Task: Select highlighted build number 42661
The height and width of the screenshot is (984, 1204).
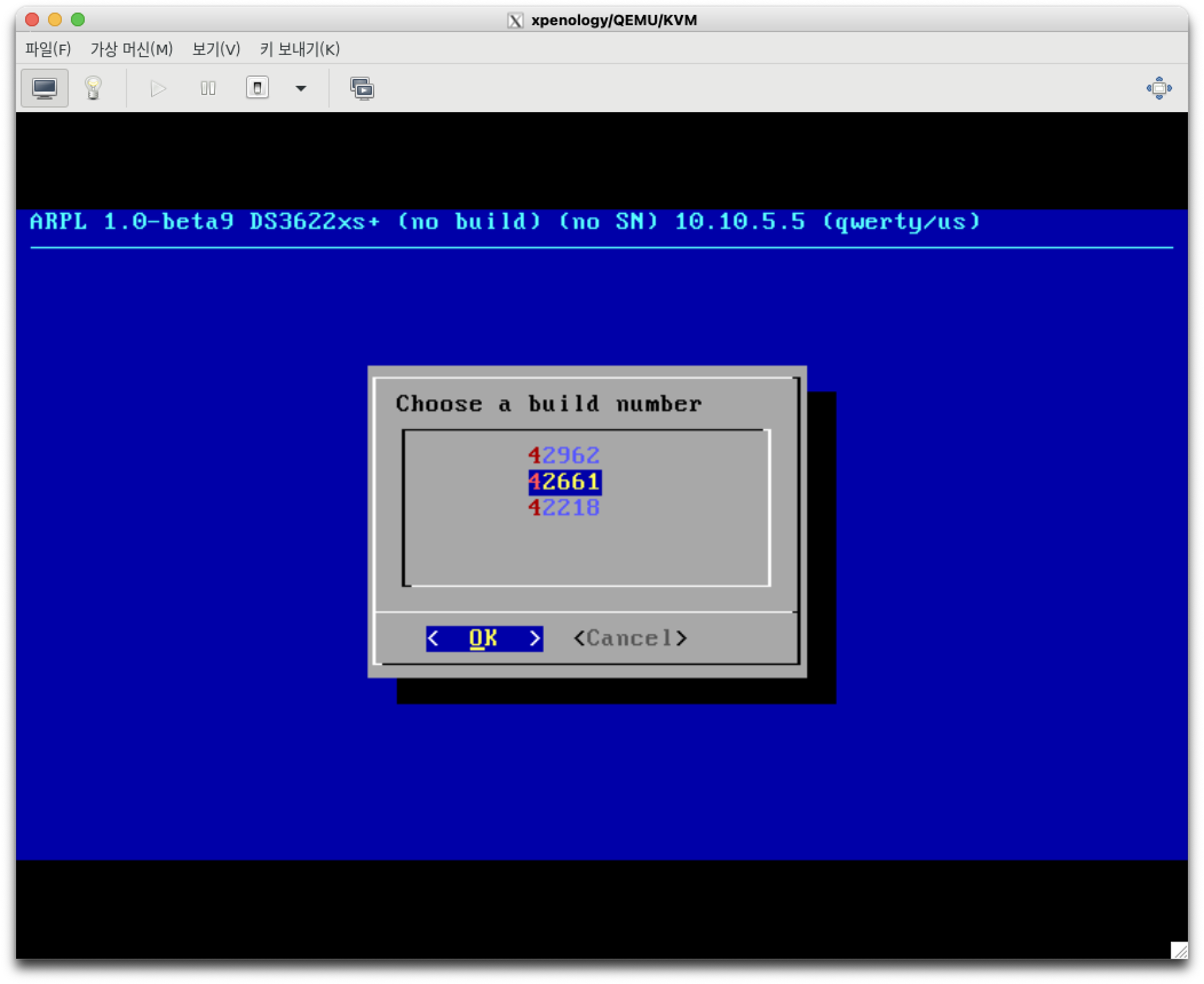Action: pos(564,482)
